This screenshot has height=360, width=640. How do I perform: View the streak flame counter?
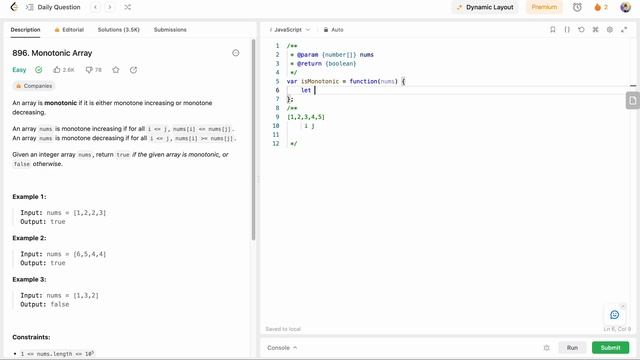coord(601,7)
